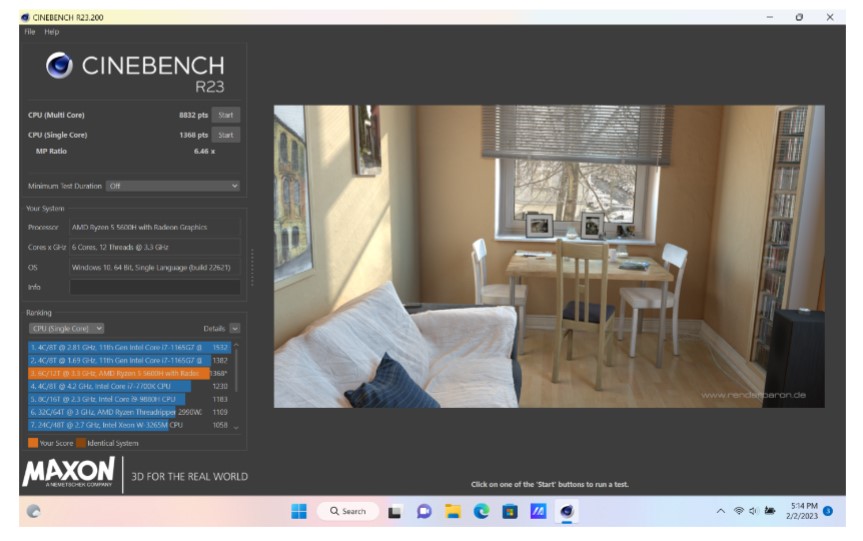Select ranking row 4 Intel Core i7-7700K
Screen dimensions: 863x541
(129, 386)
